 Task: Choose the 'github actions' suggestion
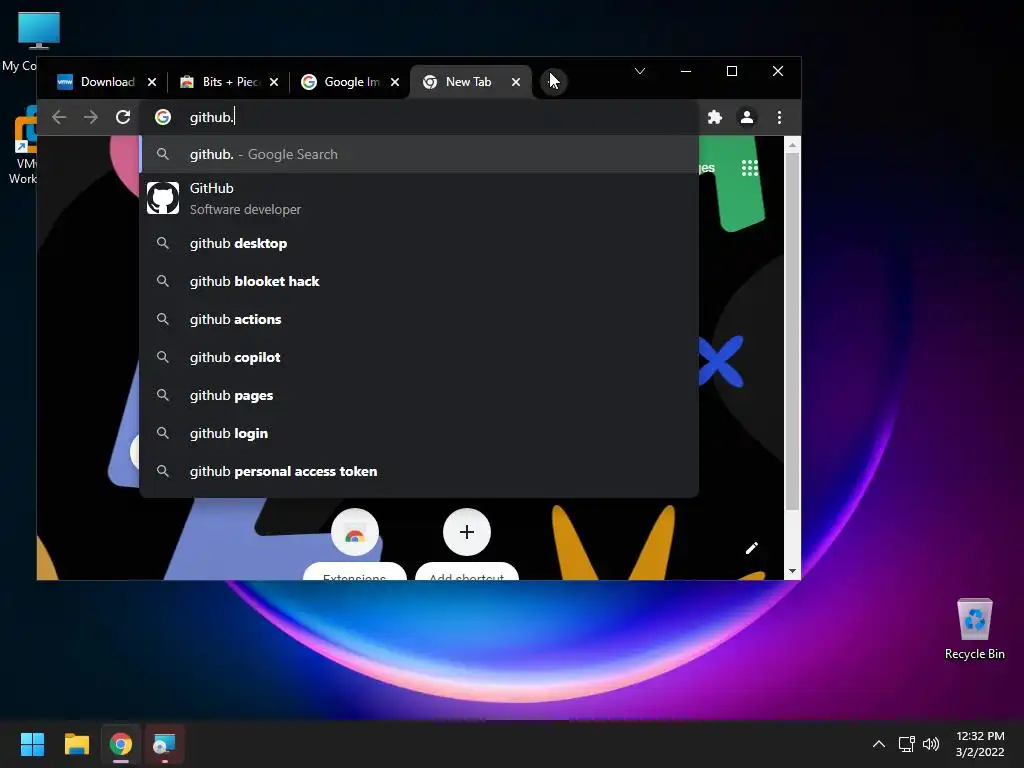pos(419,319)
